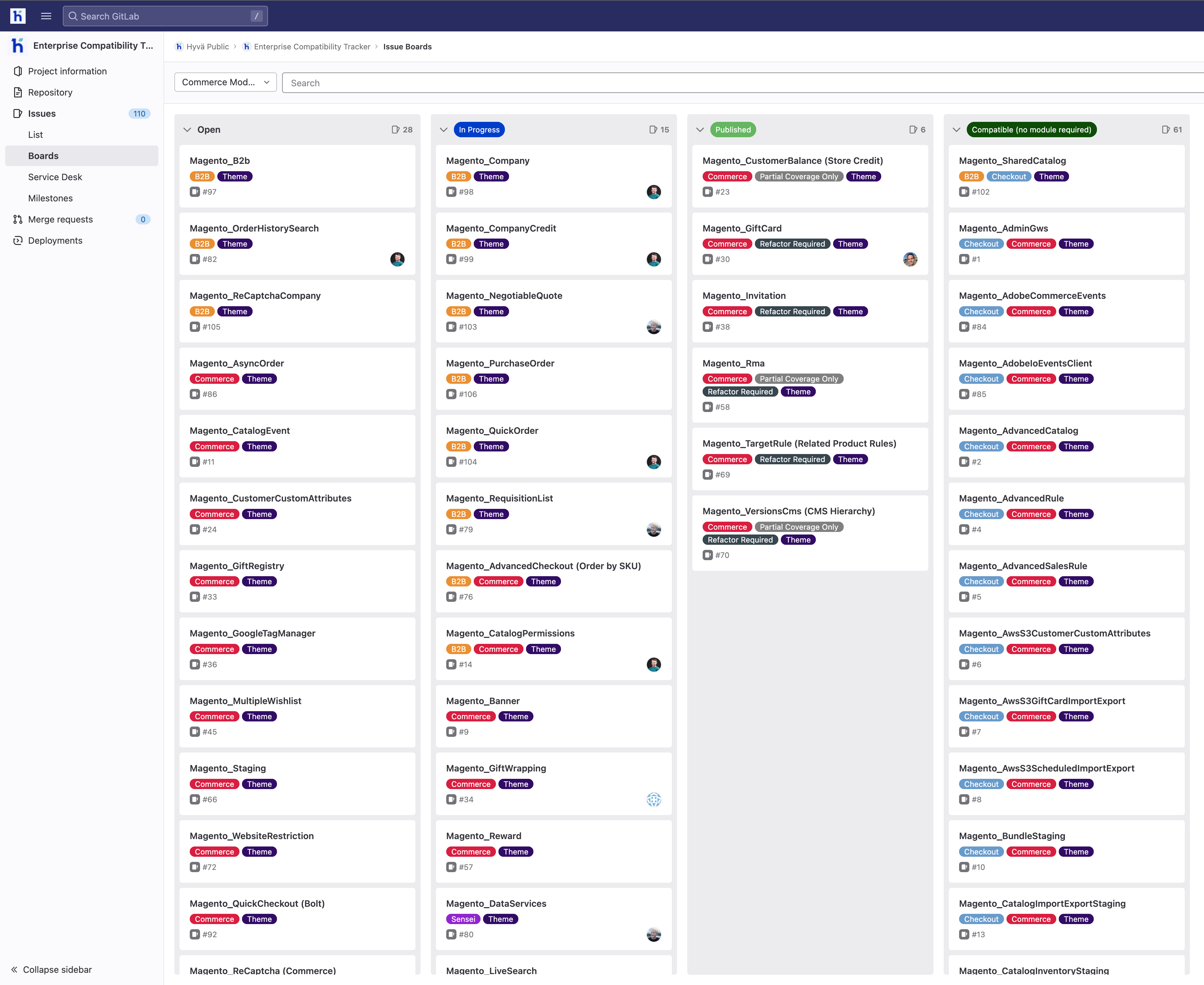Click the Issues icon in the sidebar
Viewport: 1204px width, 985px height.
click(18, 114)
